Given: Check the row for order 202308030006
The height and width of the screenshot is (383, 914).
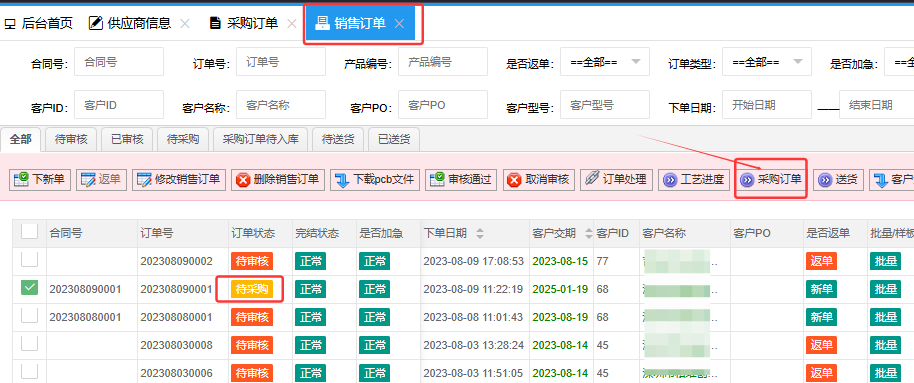Looking at the screenshot, I should click(29, 371).
